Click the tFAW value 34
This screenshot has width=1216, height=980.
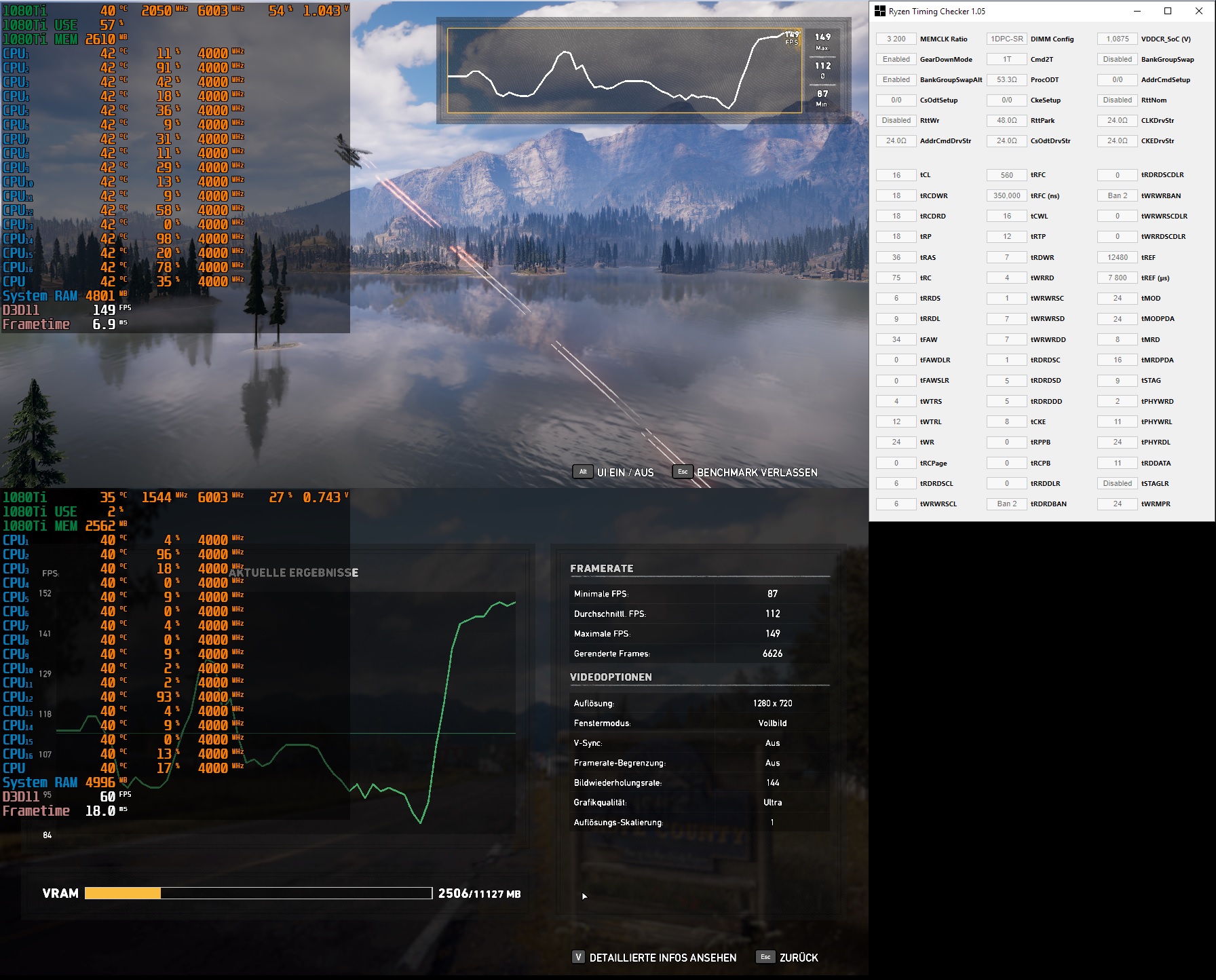coord(896,339)
